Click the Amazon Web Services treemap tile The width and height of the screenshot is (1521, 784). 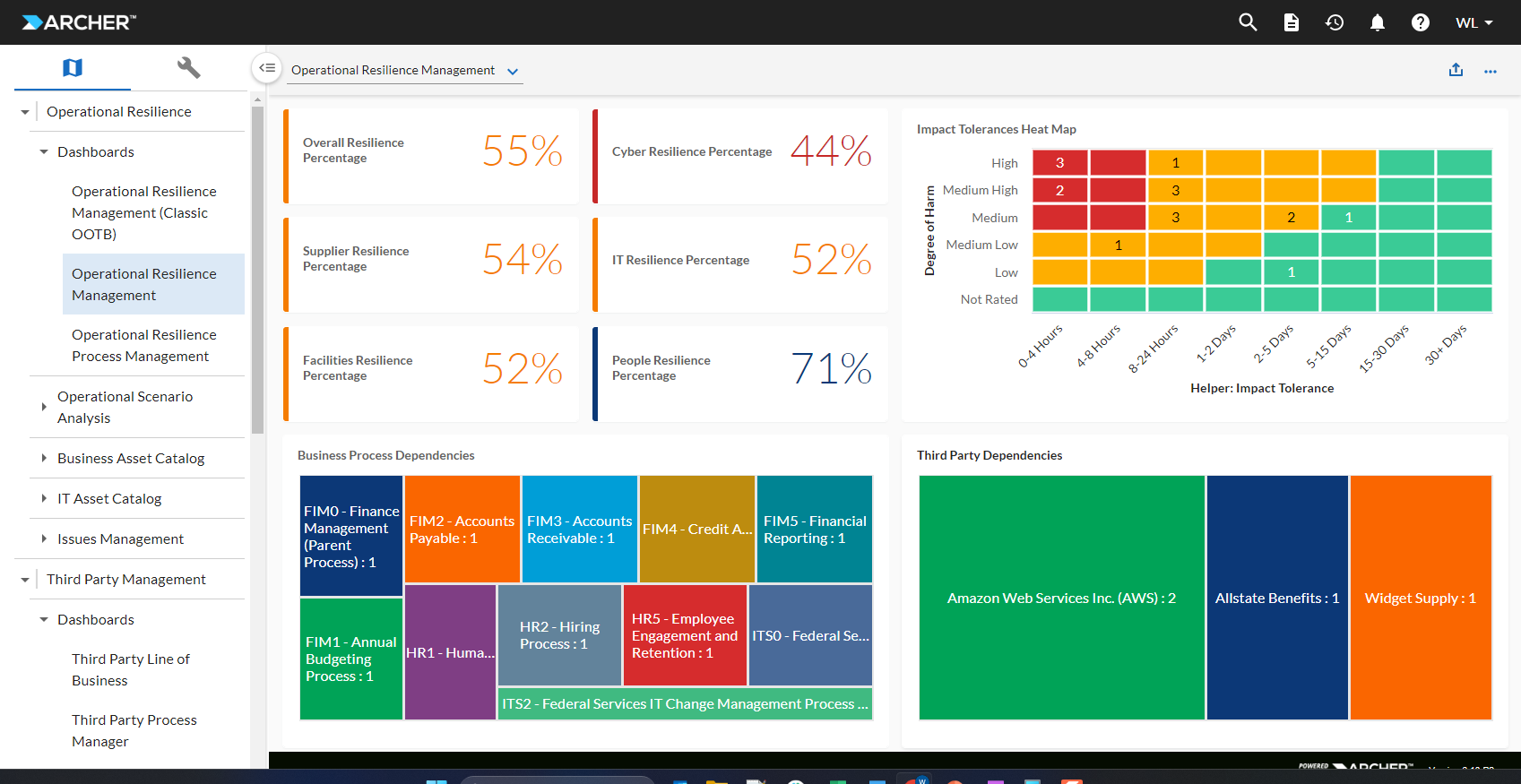1061,598
